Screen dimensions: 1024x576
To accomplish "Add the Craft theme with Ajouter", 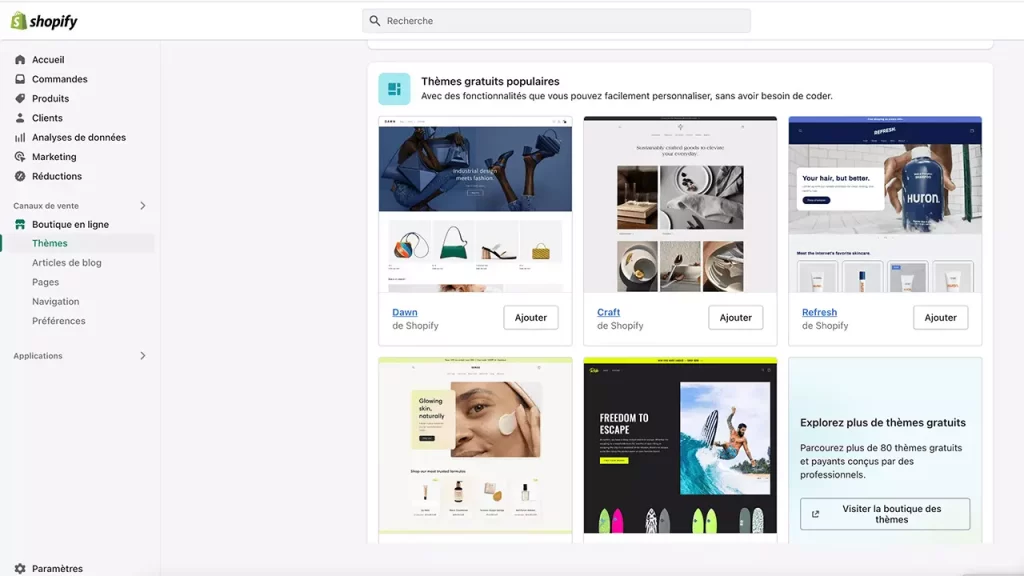I will click(x=735, y=317).
